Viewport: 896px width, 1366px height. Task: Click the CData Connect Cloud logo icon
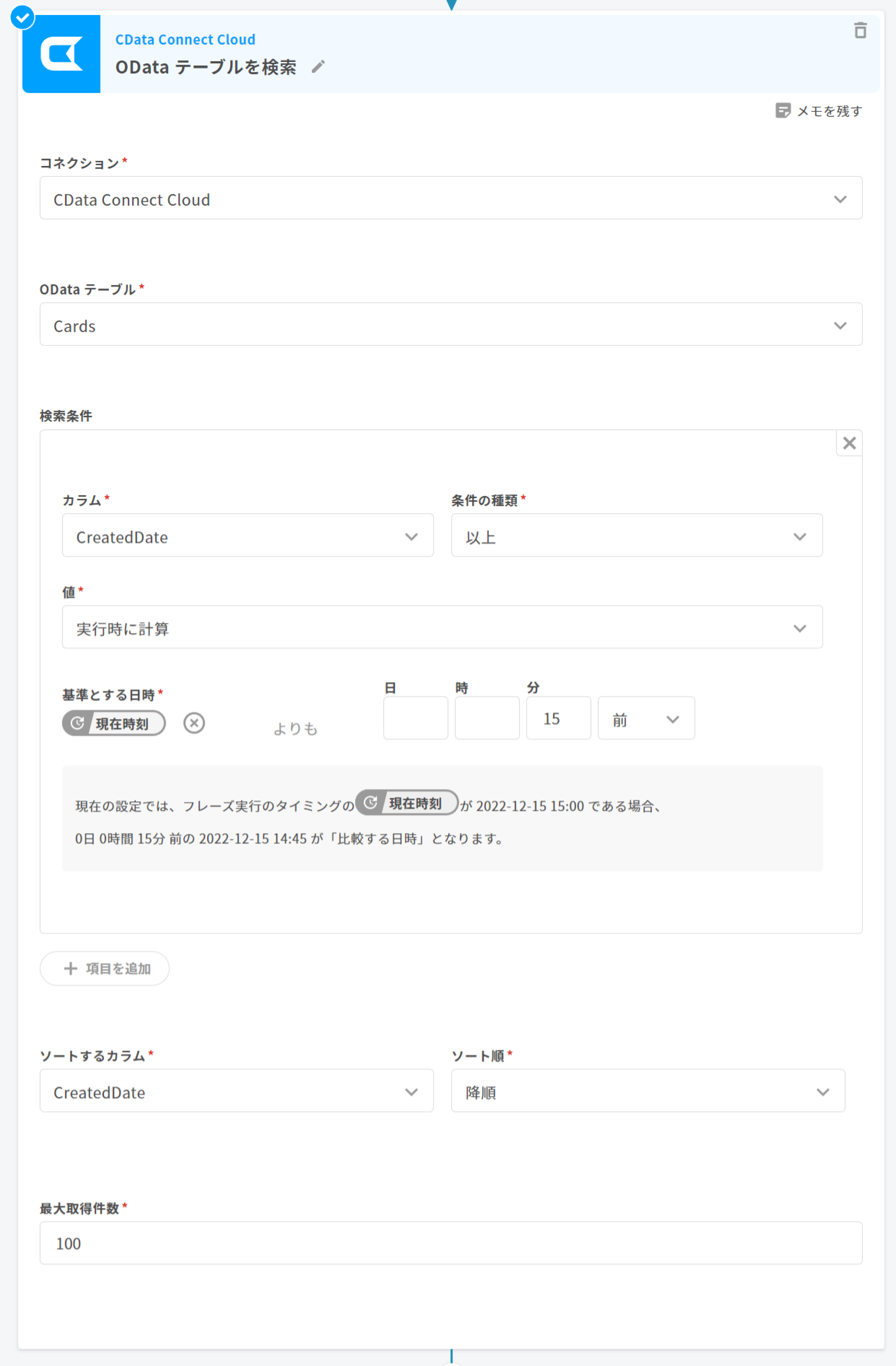click(61, 54)
